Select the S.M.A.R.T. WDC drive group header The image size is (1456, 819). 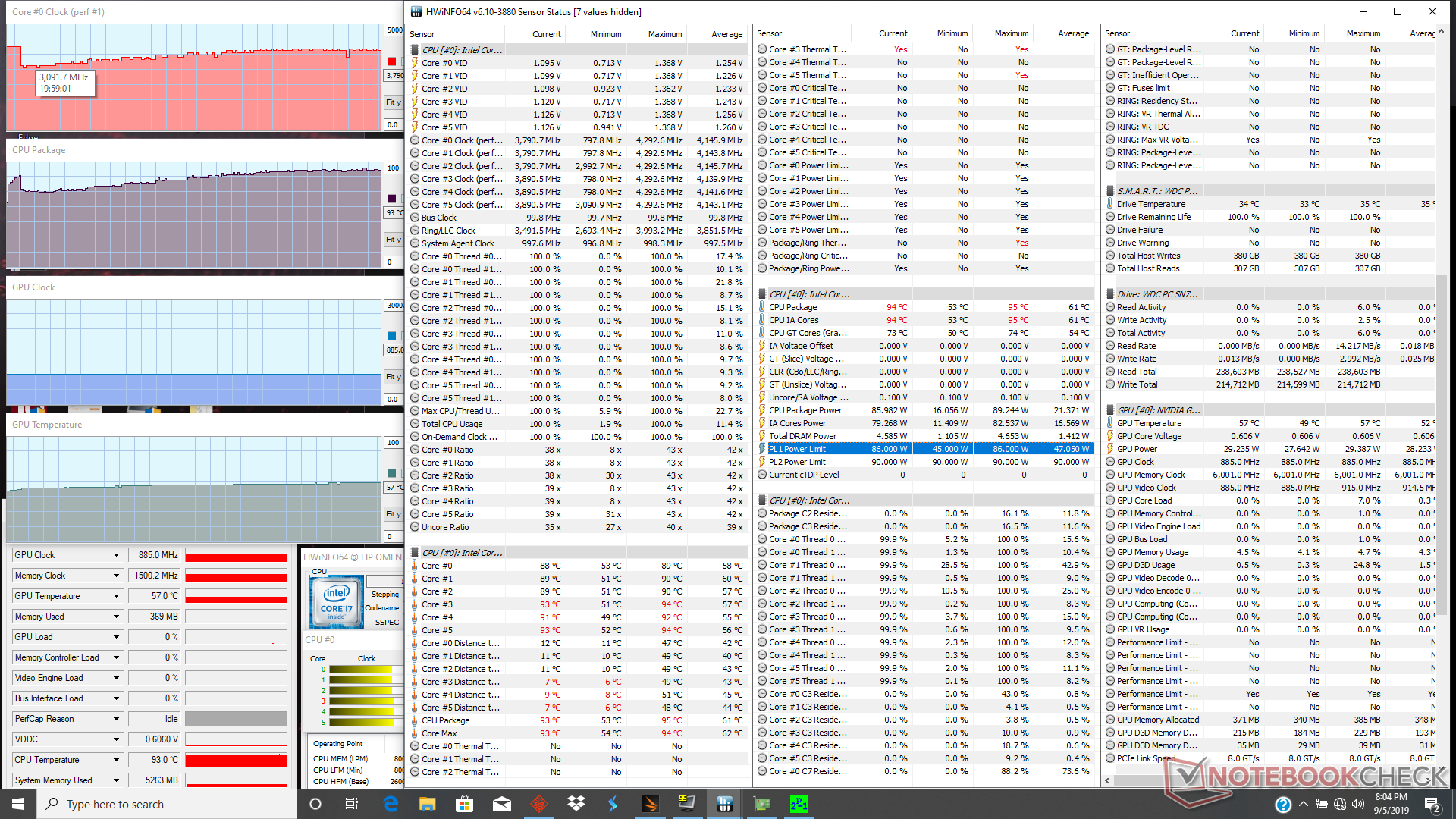click(x=1156, y=191)
